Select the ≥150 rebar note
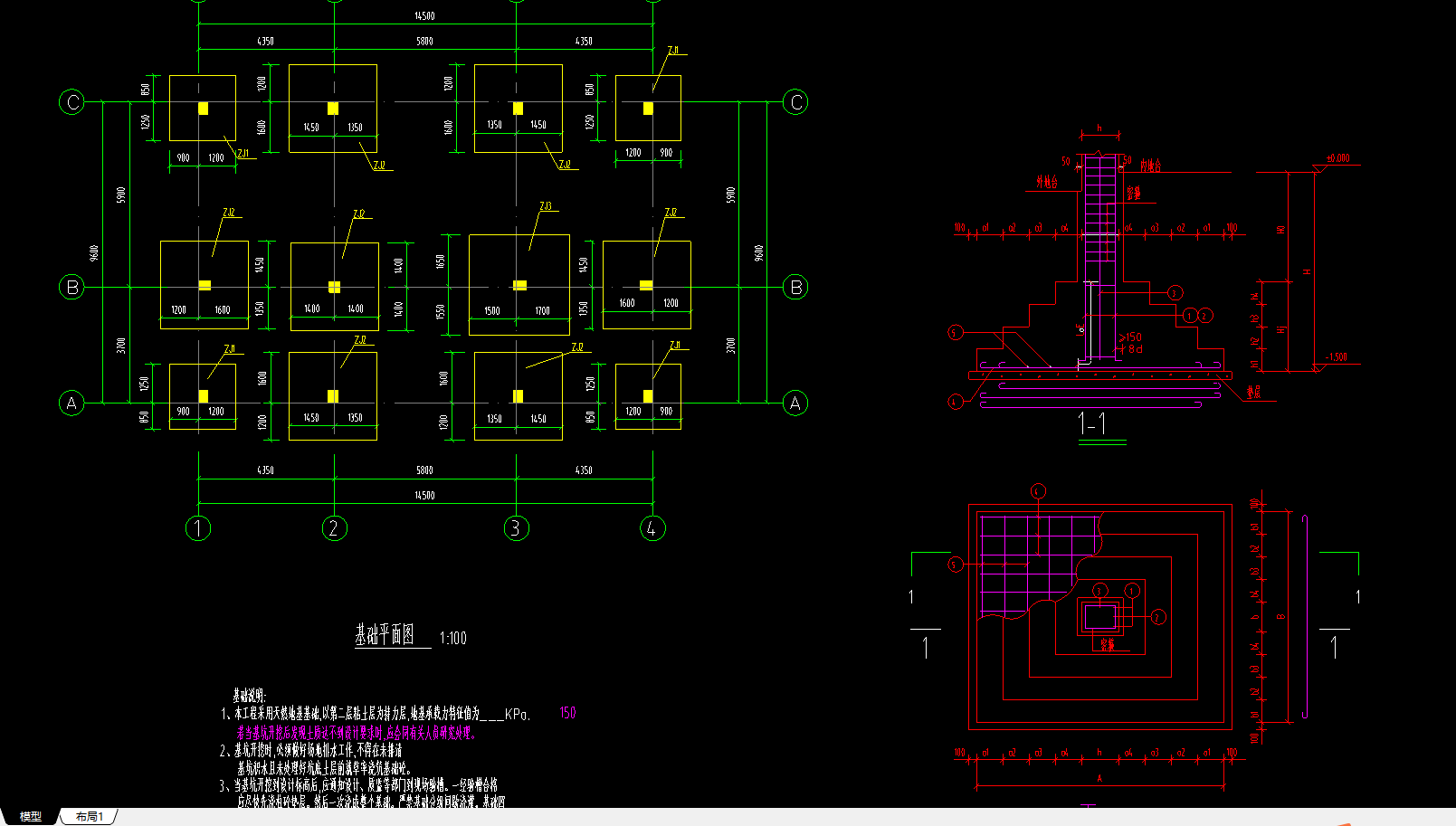 1130,337
